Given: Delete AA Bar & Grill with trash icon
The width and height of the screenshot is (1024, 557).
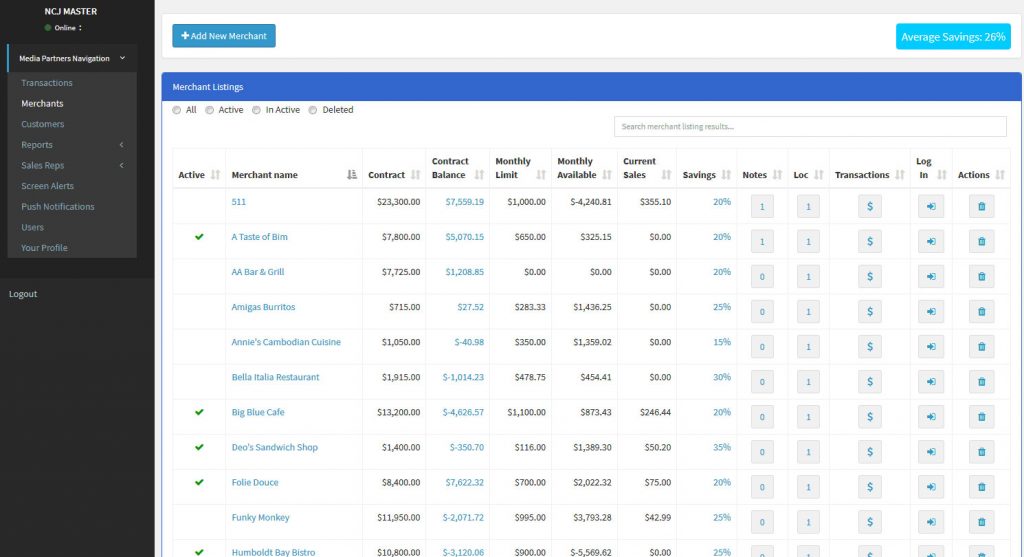Looking at the screenshot, I should (x=982, y=277).
